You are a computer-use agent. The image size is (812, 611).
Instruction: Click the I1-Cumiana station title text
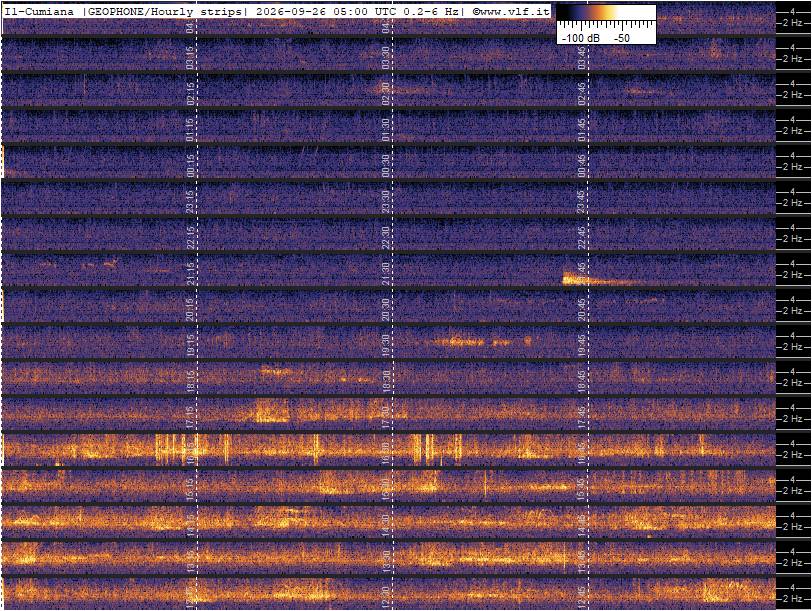tap(39, 11)
